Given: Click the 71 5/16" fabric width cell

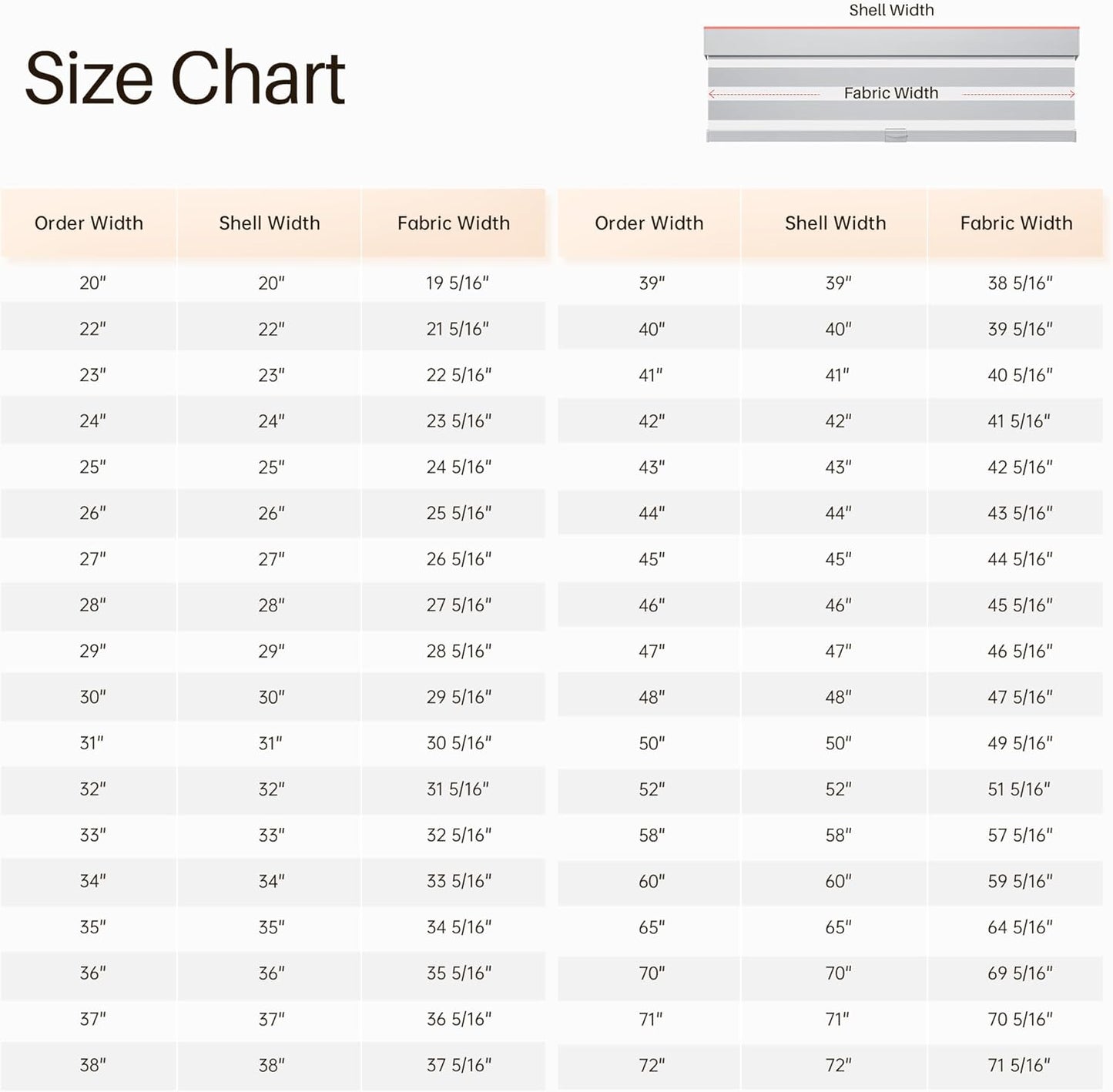Looking at the screenshot, I should [x=1019, y=1066].
